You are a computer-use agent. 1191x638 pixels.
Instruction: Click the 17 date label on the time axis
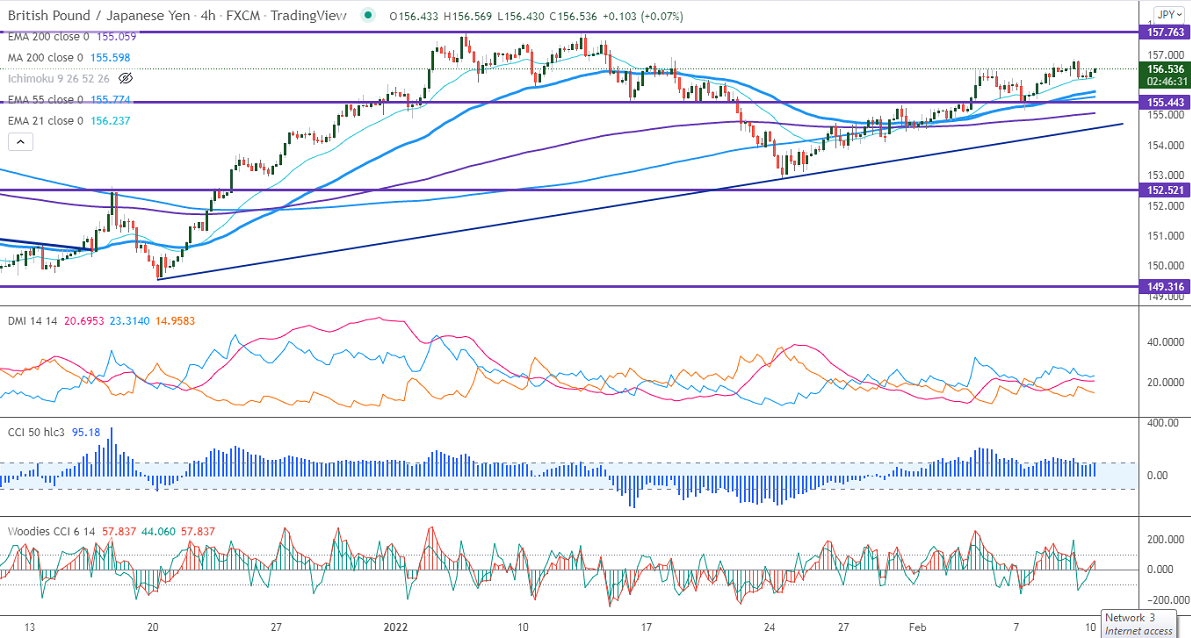(x=646, y=627)
